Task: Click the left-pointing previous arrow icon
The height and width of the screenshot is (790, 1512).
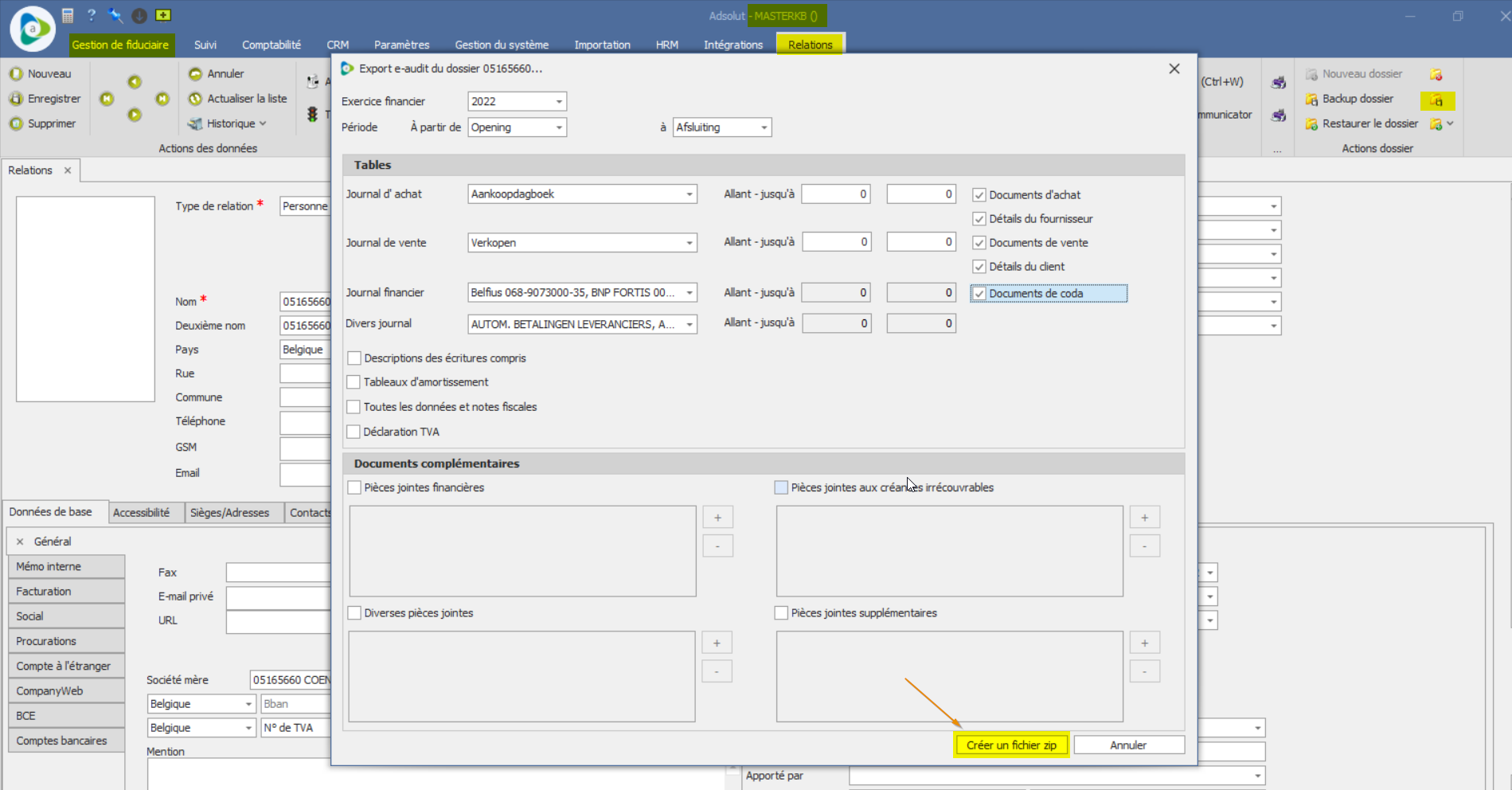Action: pos(135,81)
